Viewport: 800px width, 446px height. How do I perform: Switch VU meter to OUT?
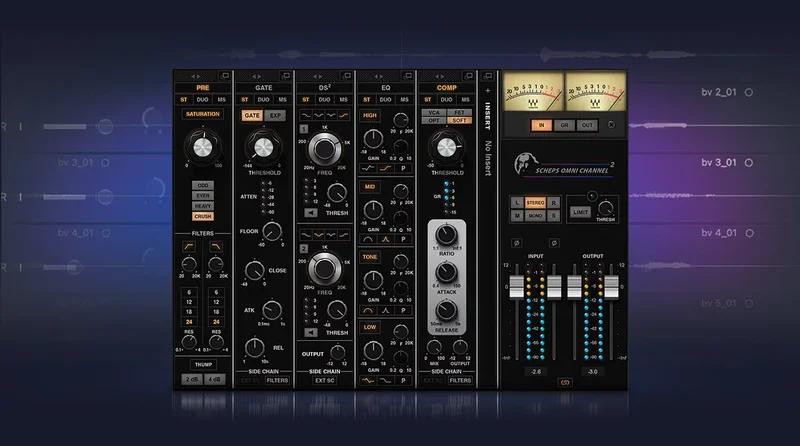tap(587, 125)
